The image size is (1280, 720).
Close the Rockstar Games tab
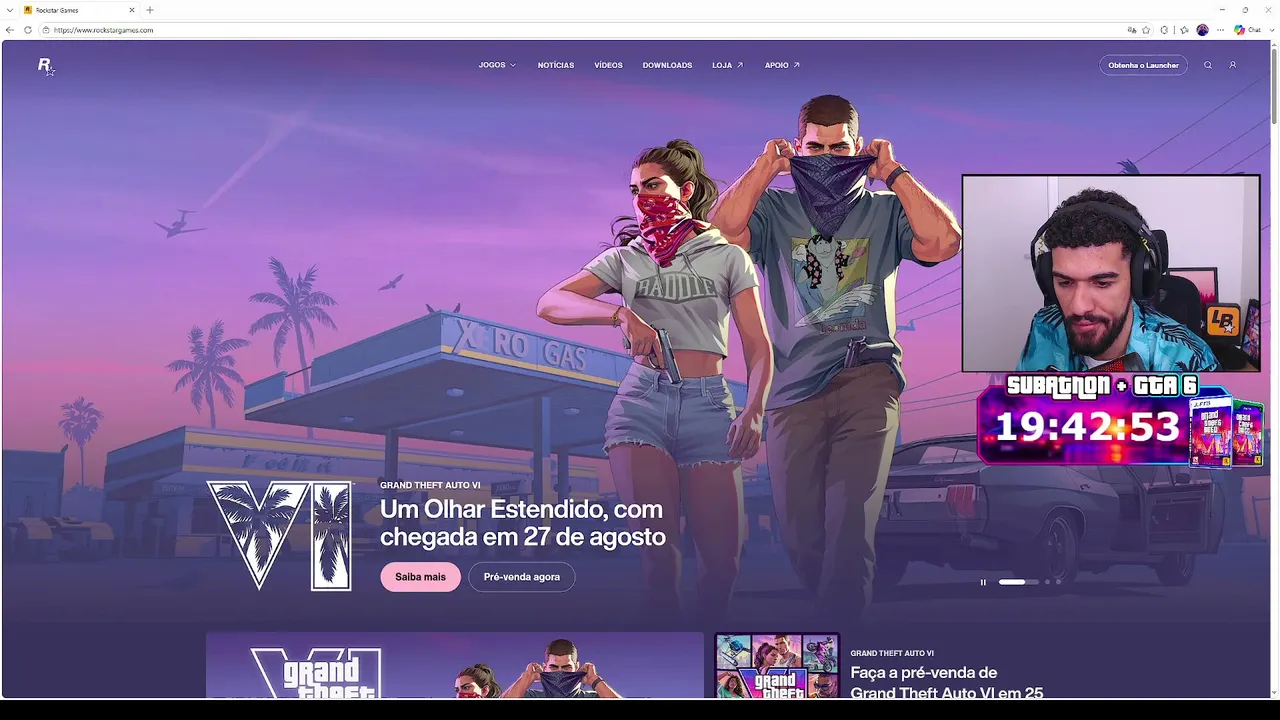(131, 10)
